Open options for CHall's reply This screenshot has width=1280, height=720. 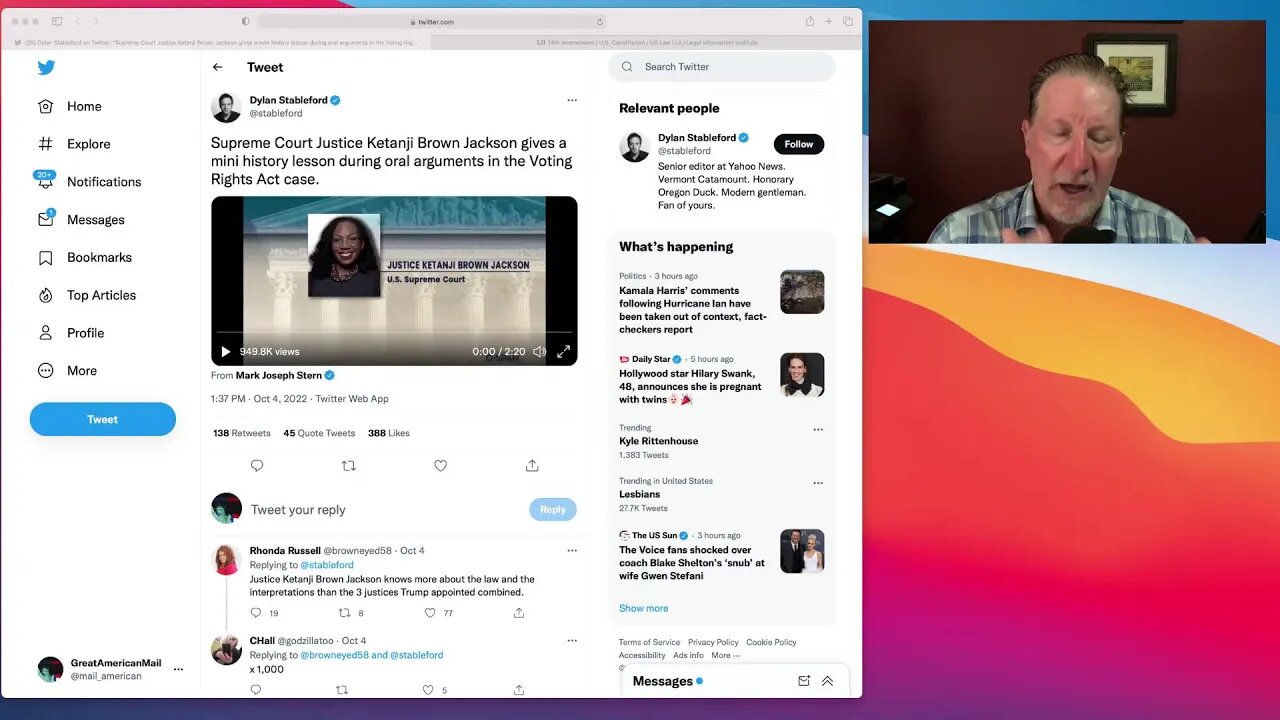[572, 640]
